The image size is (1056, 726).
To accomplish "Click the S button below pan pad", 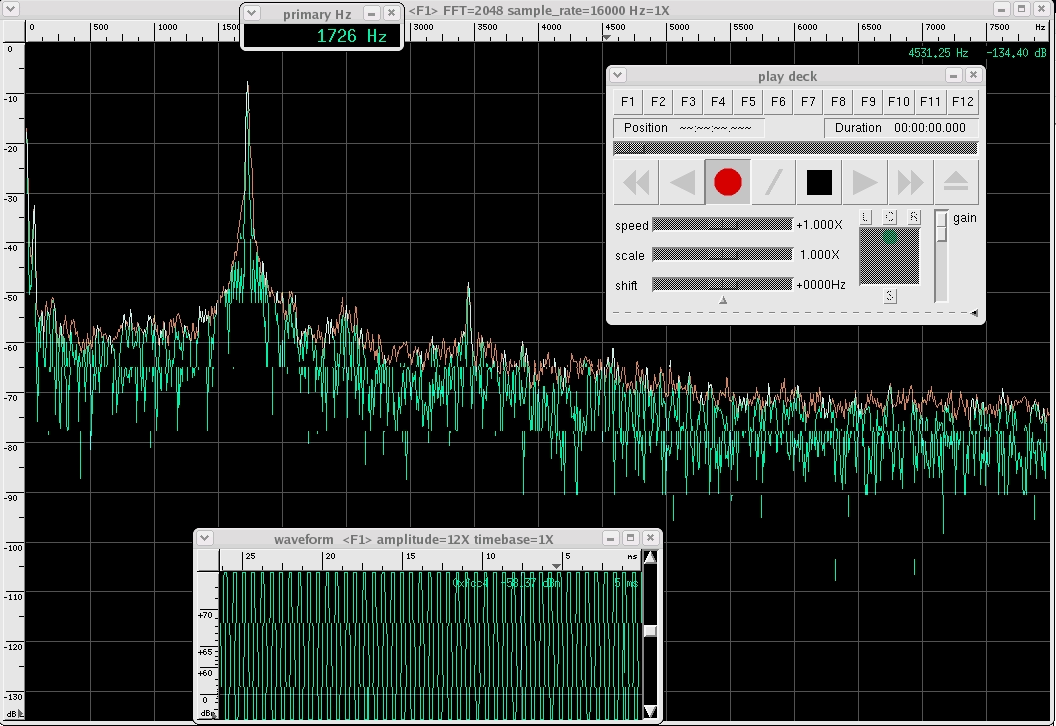I will pos(890,296).
